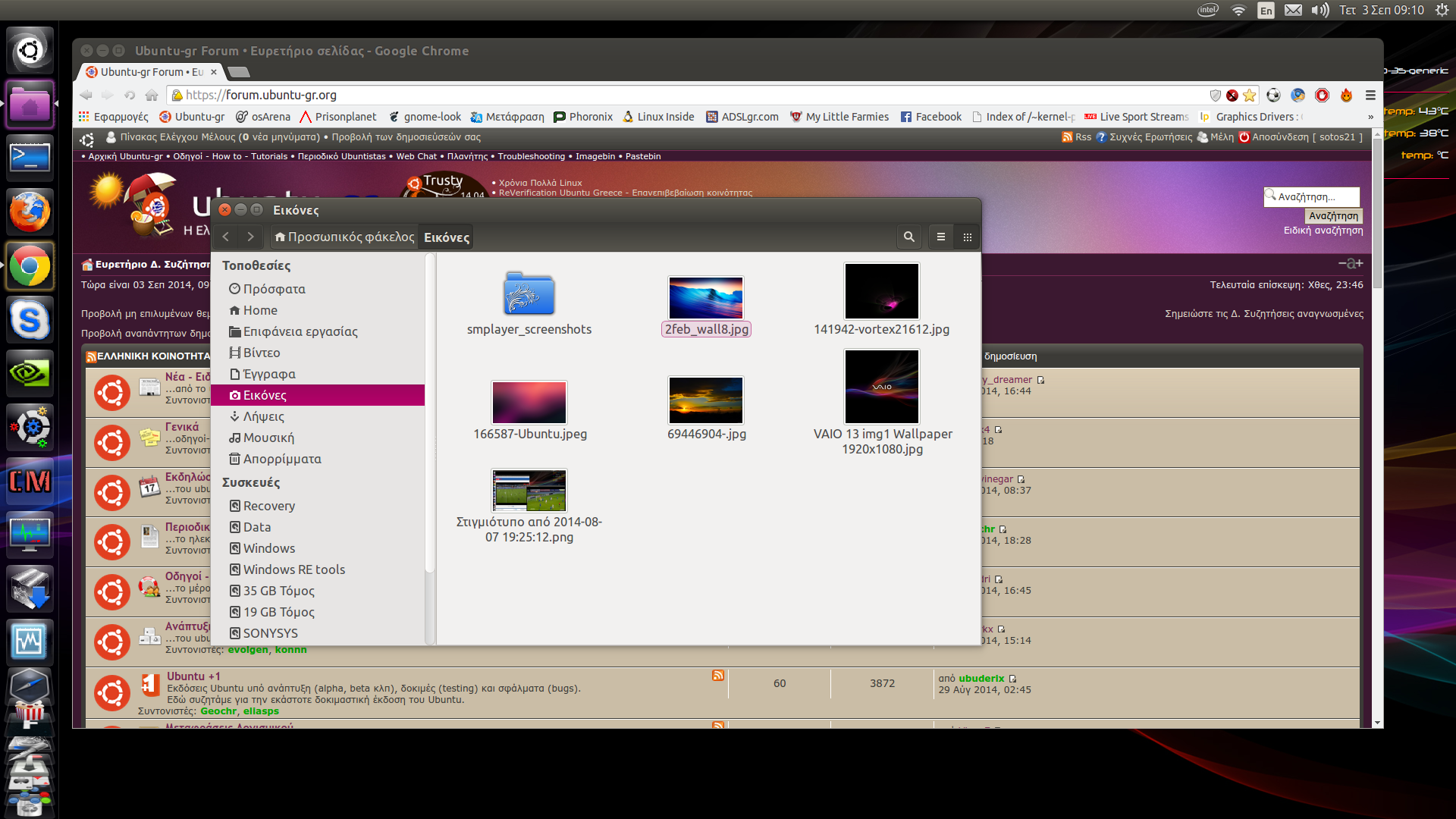Open the osArena bookmark
This screenshot has width=1456, height=819.
[263, 117]
